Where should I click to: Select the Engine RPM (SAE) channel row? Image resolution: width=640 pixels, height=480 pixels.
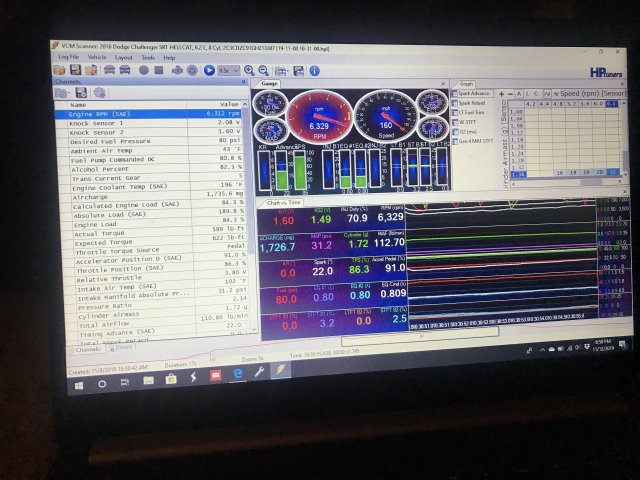pos(150,114)
